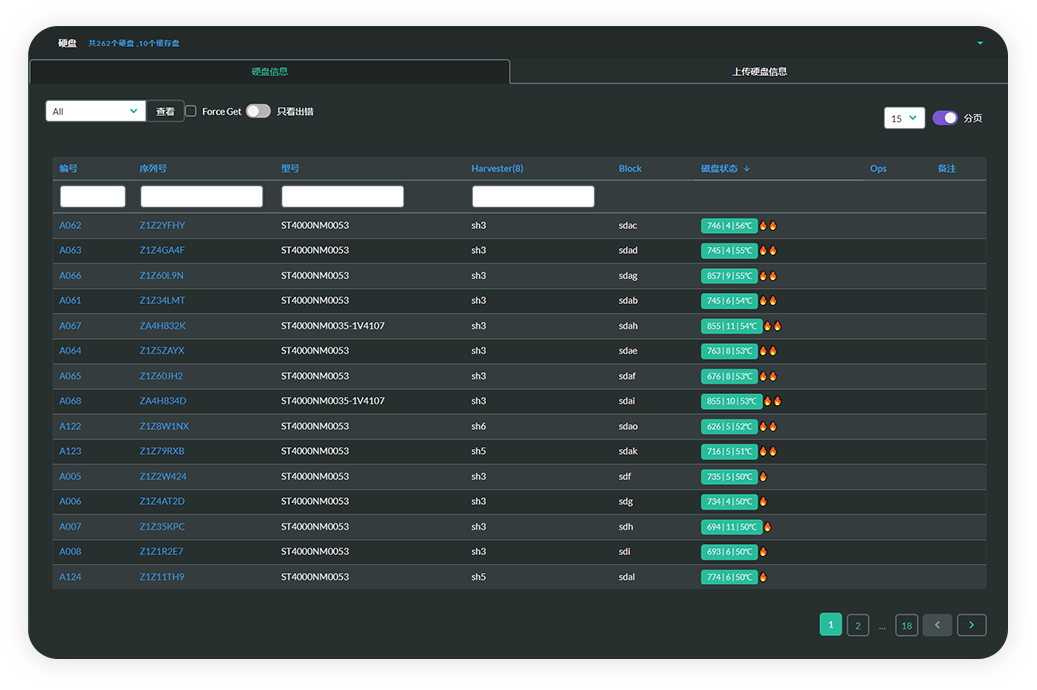Click the flame icon in row A008

pyautogui.click(x=763, y=552)
